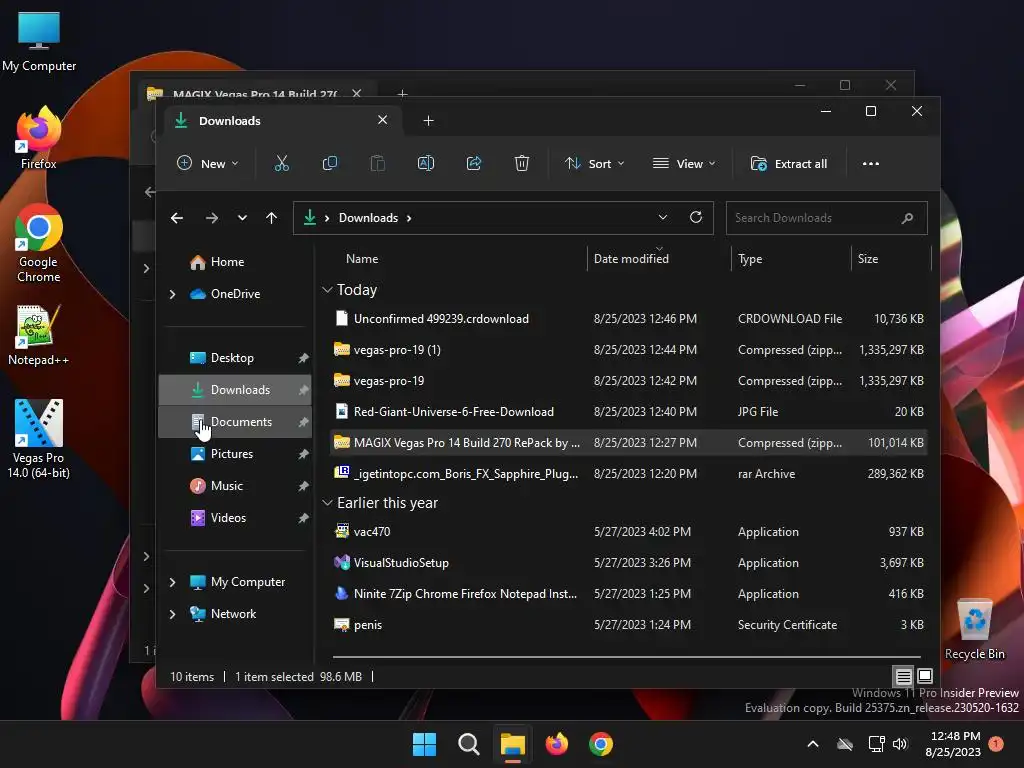Click Extract all button
The image size is (1024, 768).
pos(789,163)
